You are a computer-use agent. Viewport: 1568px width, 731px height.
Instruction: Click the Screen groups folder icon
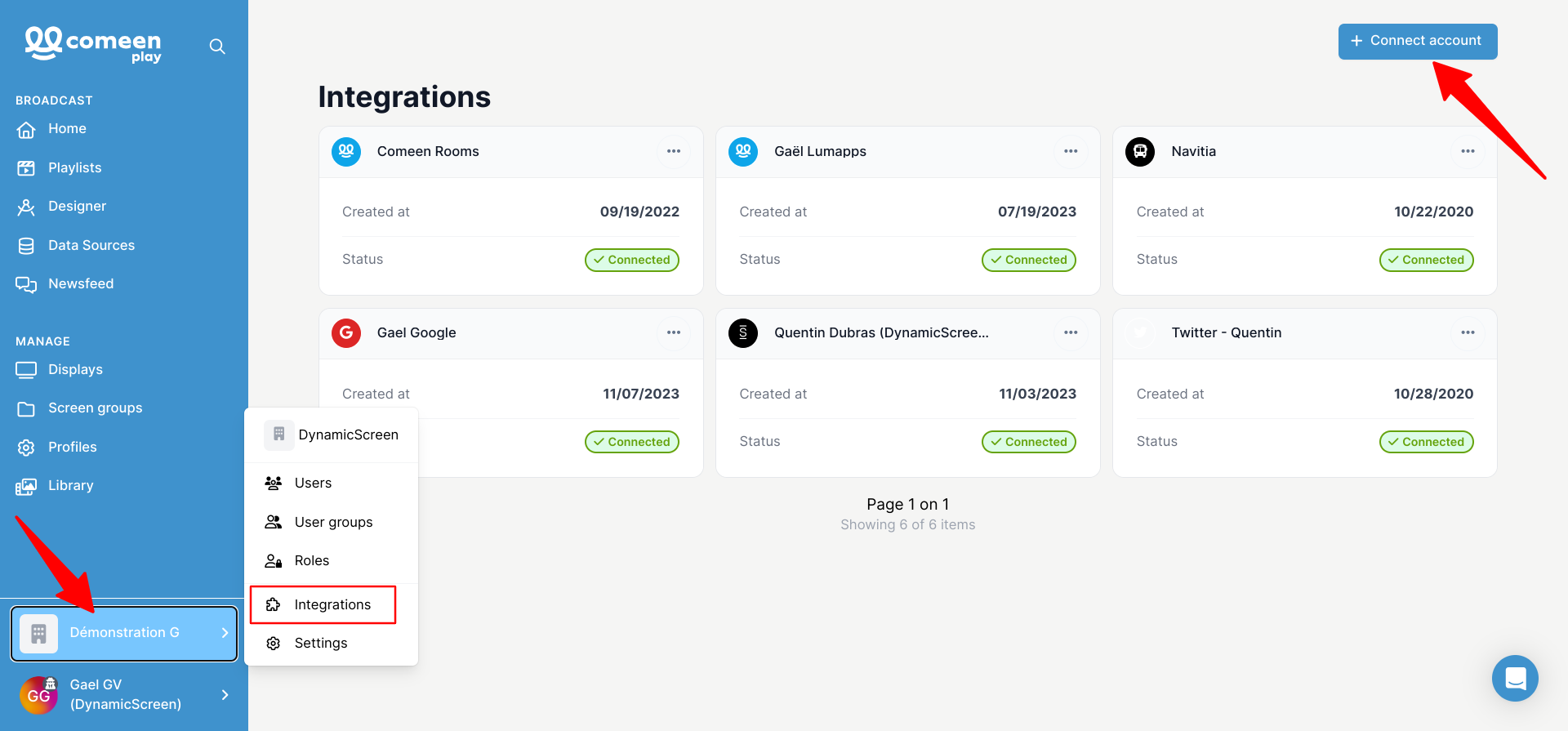26,408
